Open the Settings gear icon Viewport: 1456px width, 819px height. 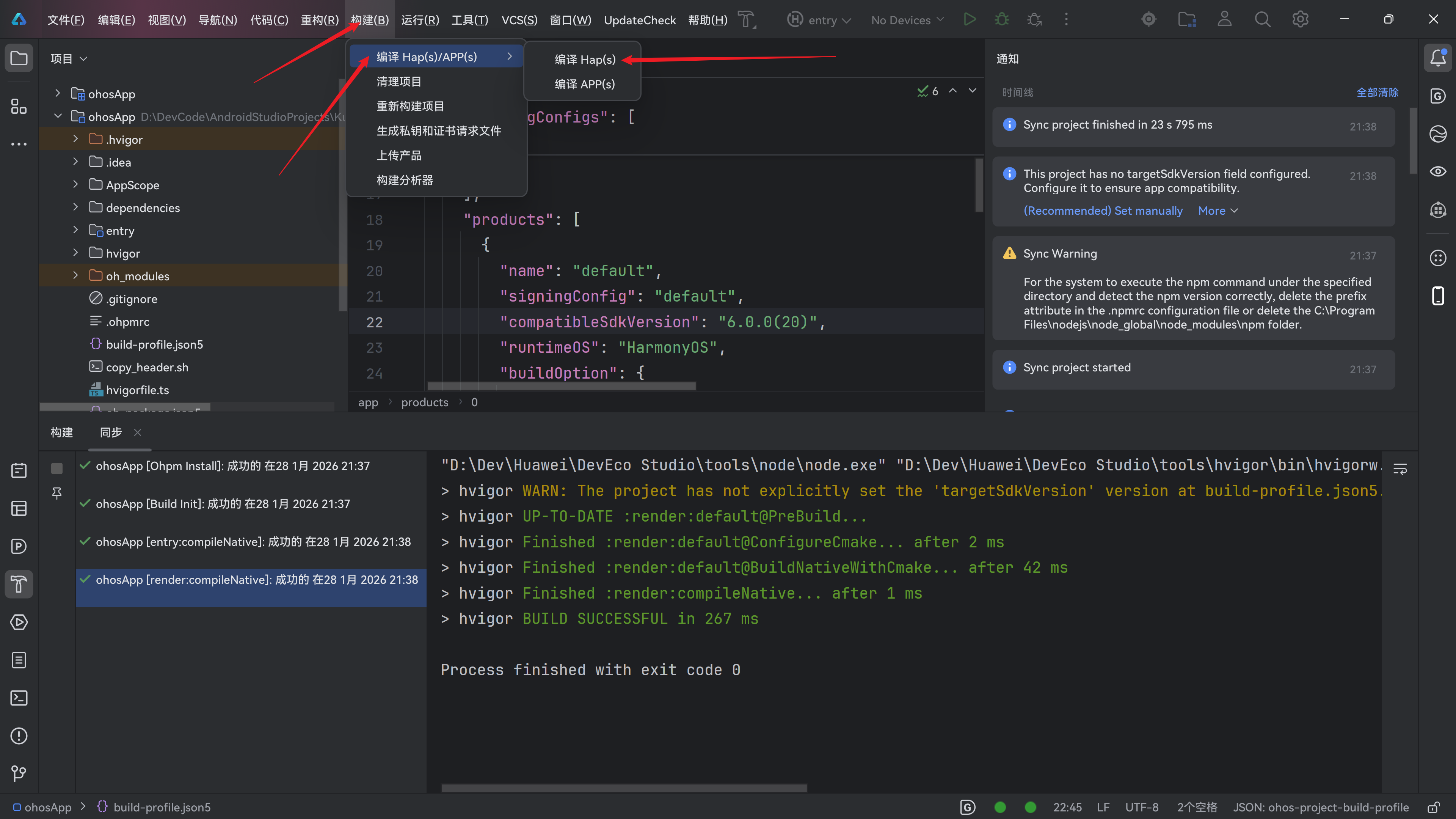[1300, 20]
